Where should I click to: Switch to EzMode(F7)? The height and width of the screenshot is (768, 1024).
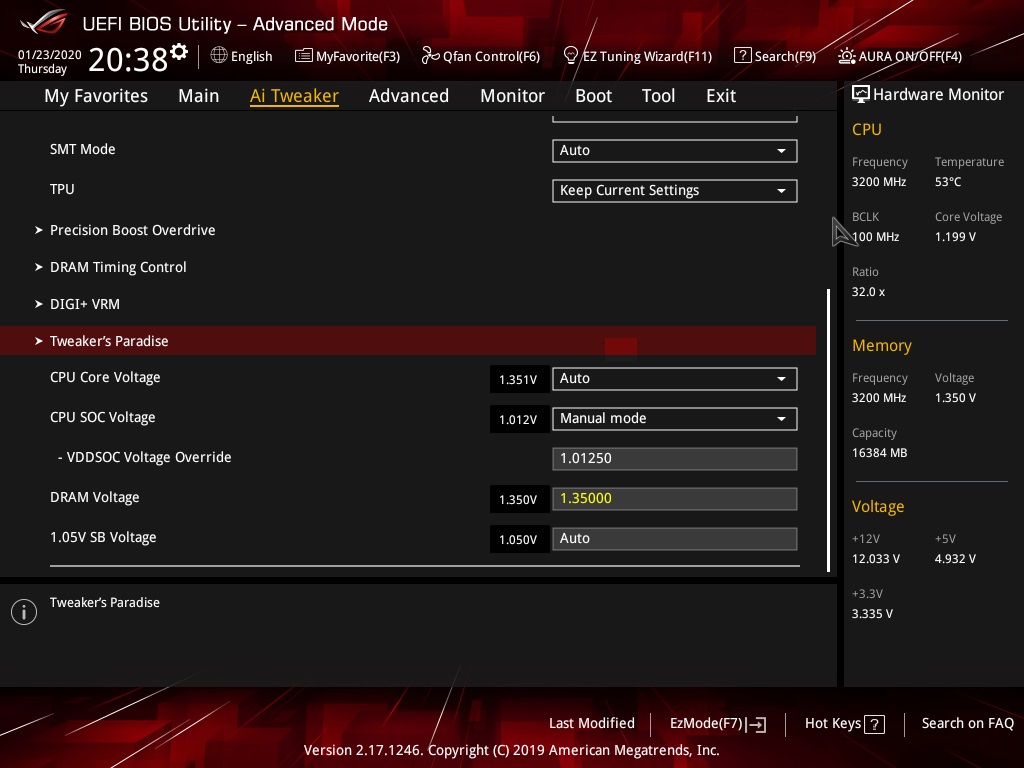coord(718,724)
